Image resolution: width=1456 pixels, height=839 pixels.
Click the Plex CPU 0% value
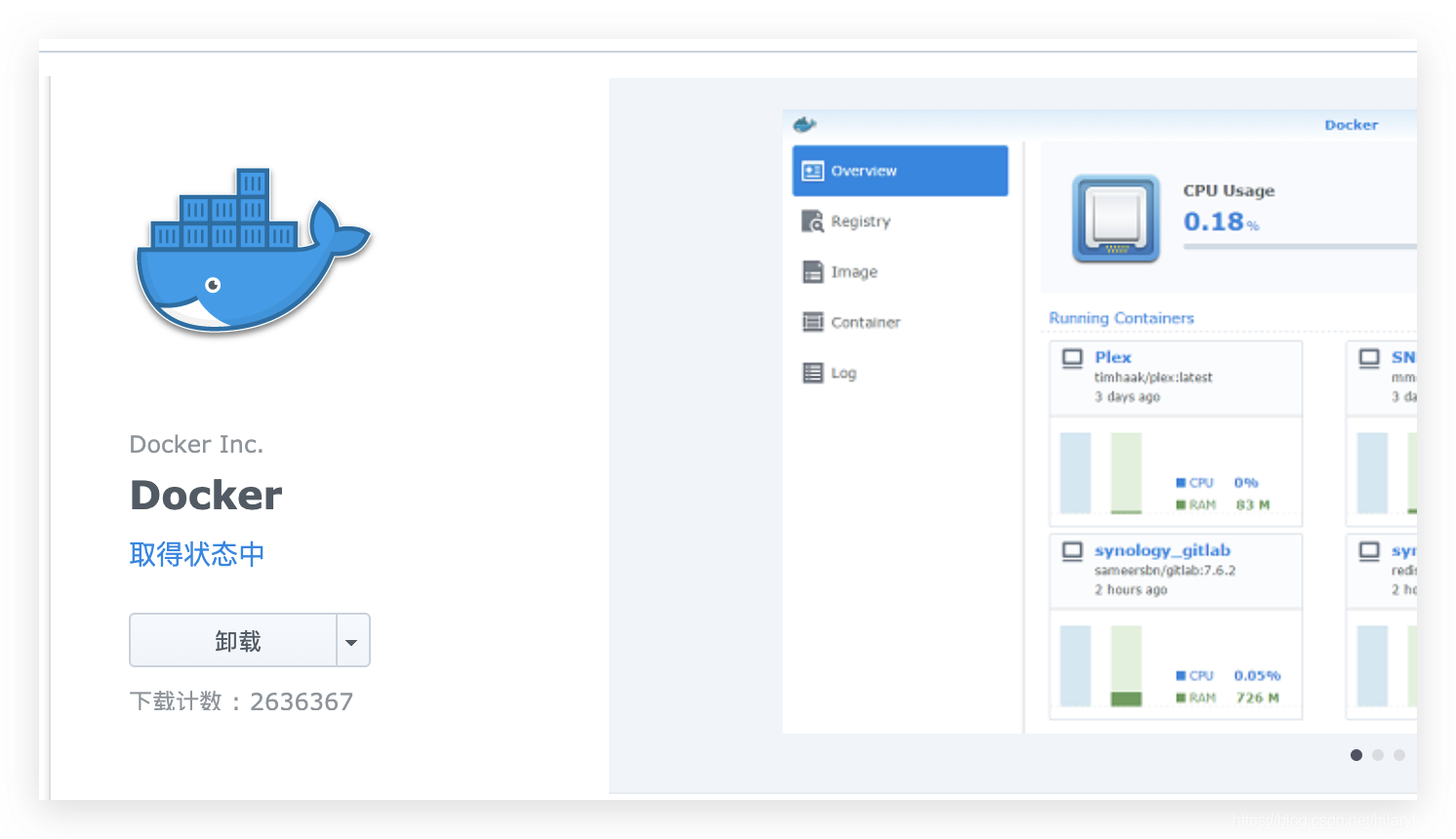click(x=1246, y=483)
